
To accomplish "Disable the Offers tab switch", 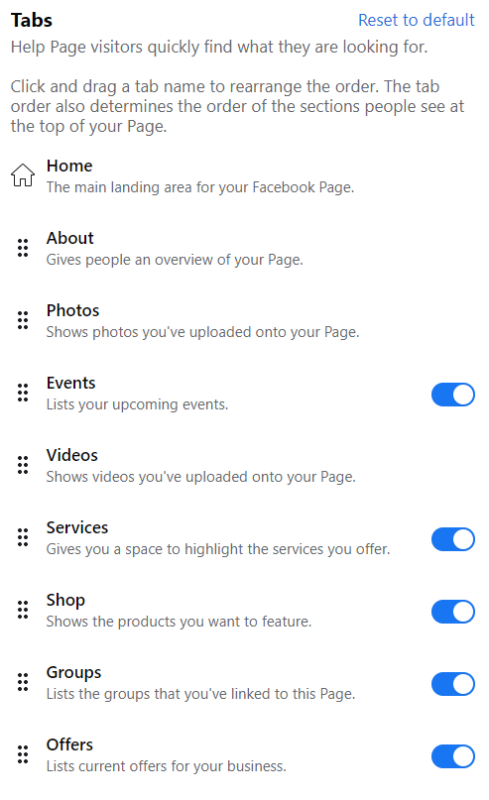I will coord(453,757).
